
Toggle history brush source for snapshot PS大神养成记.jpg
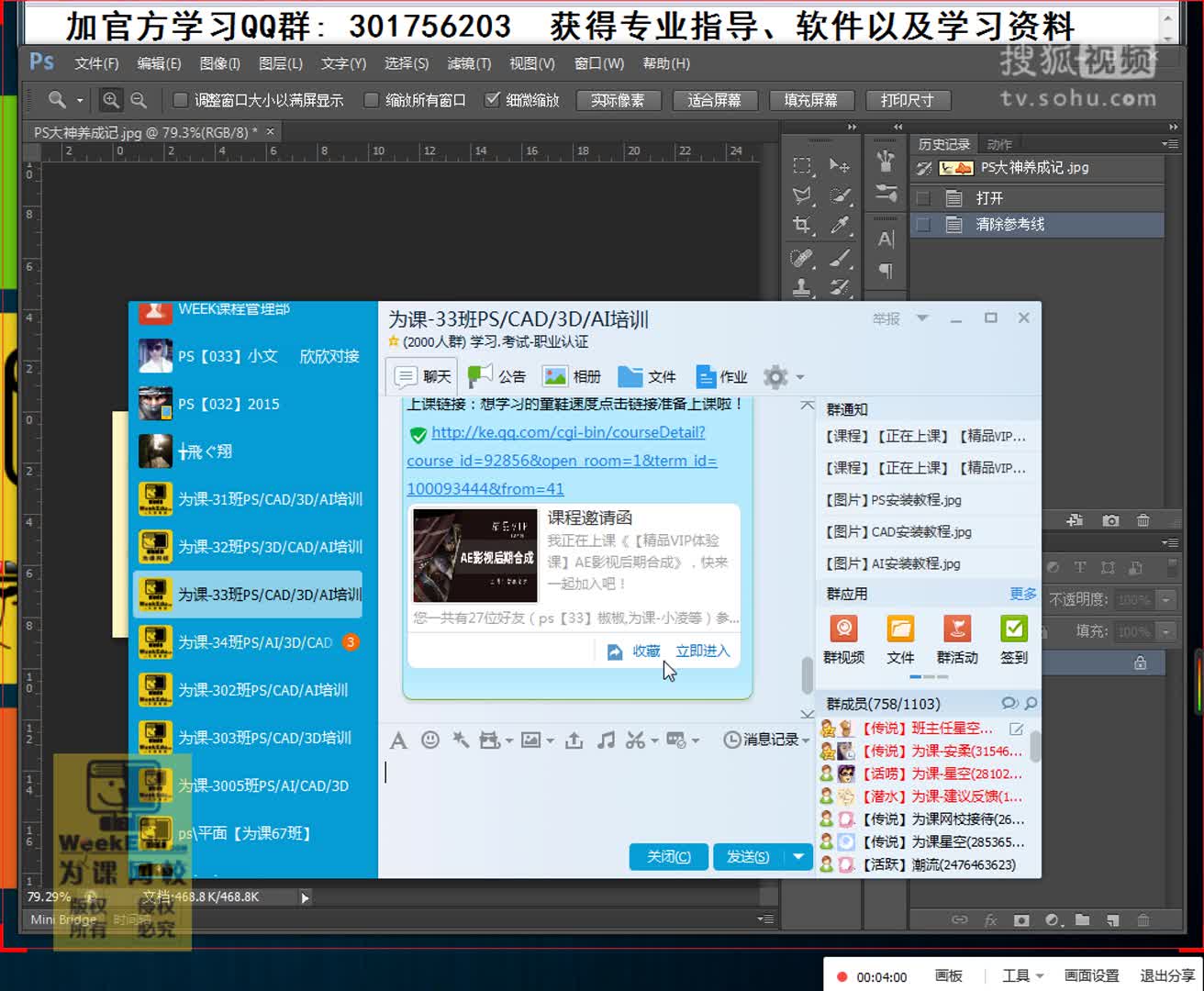923,168
